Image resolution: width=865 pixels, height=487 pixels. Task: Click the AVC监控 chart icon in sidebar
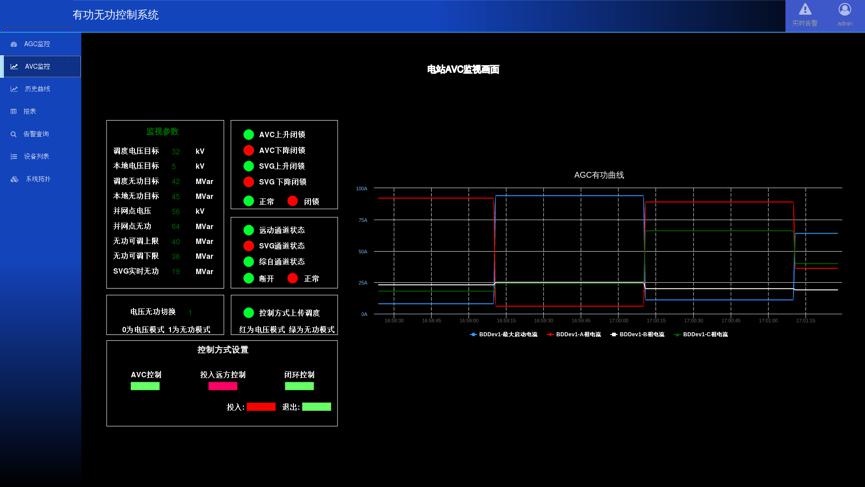[14, 67]
